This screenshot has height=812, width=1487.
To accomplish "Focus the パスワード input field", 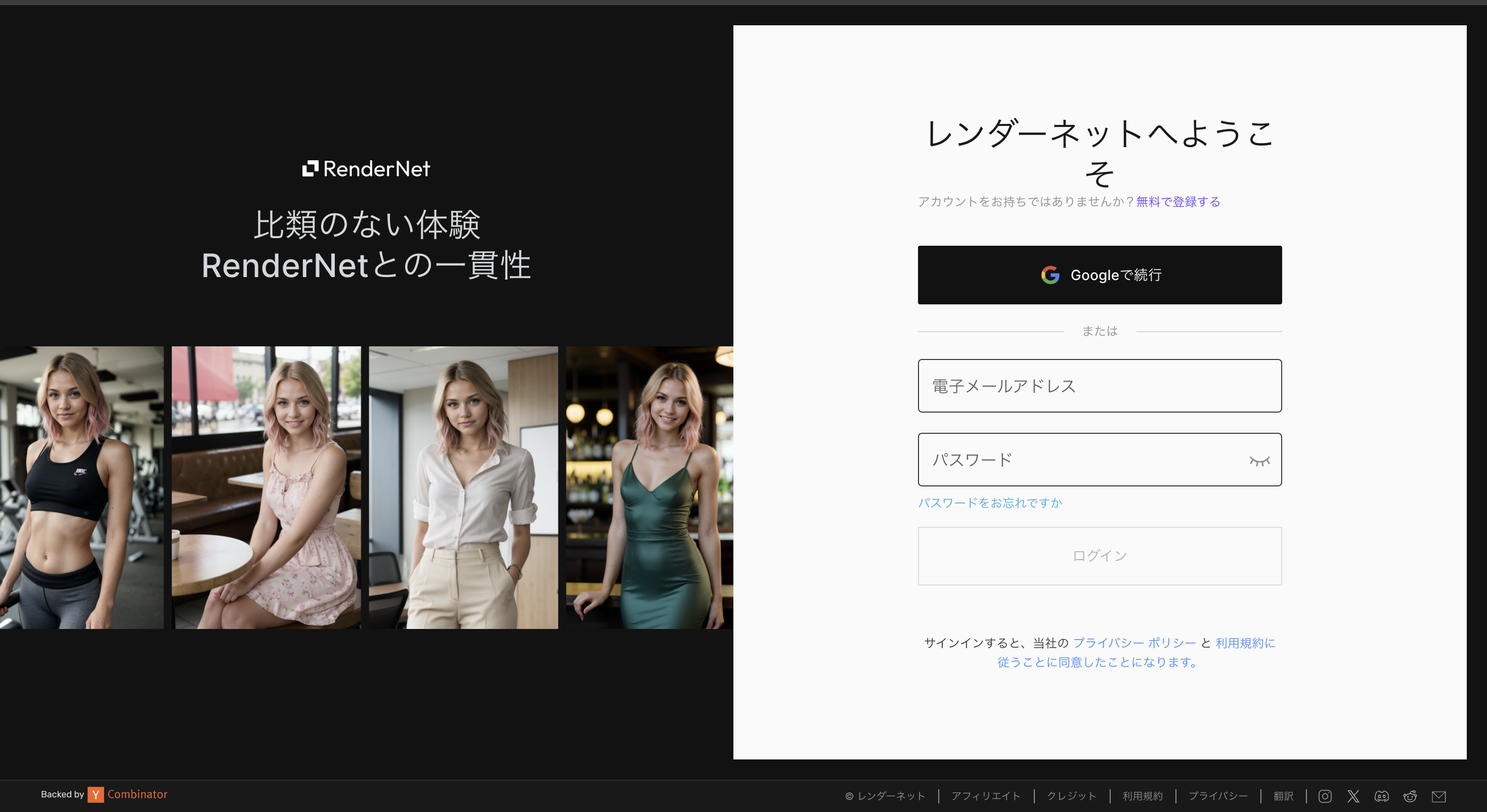I will pyautogui.click(x=1100, y=460).
